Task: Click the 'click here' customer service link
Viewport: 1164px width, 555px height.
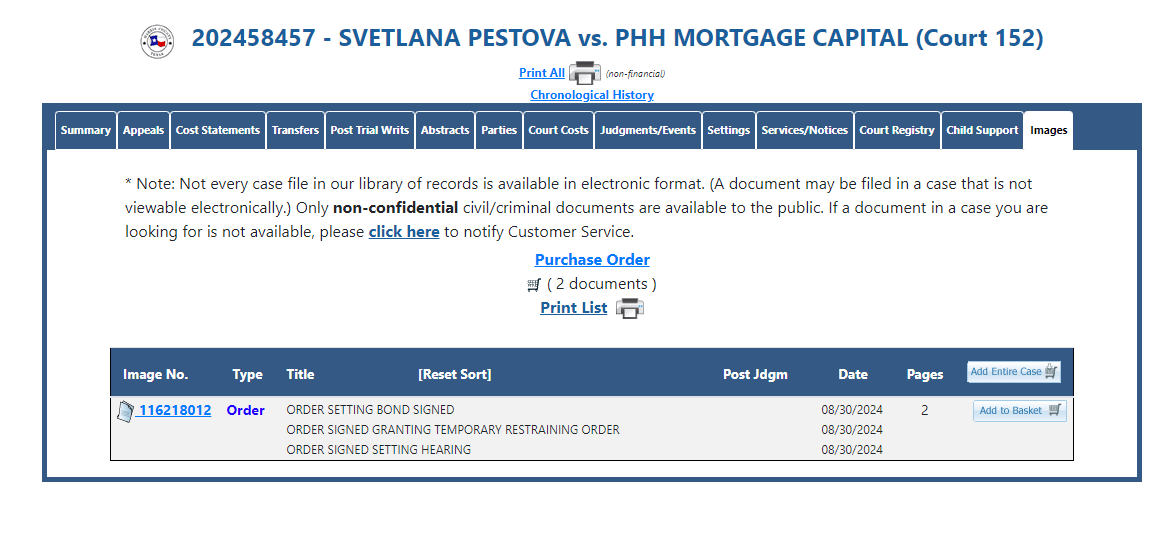Action: (x=404, y=232)
